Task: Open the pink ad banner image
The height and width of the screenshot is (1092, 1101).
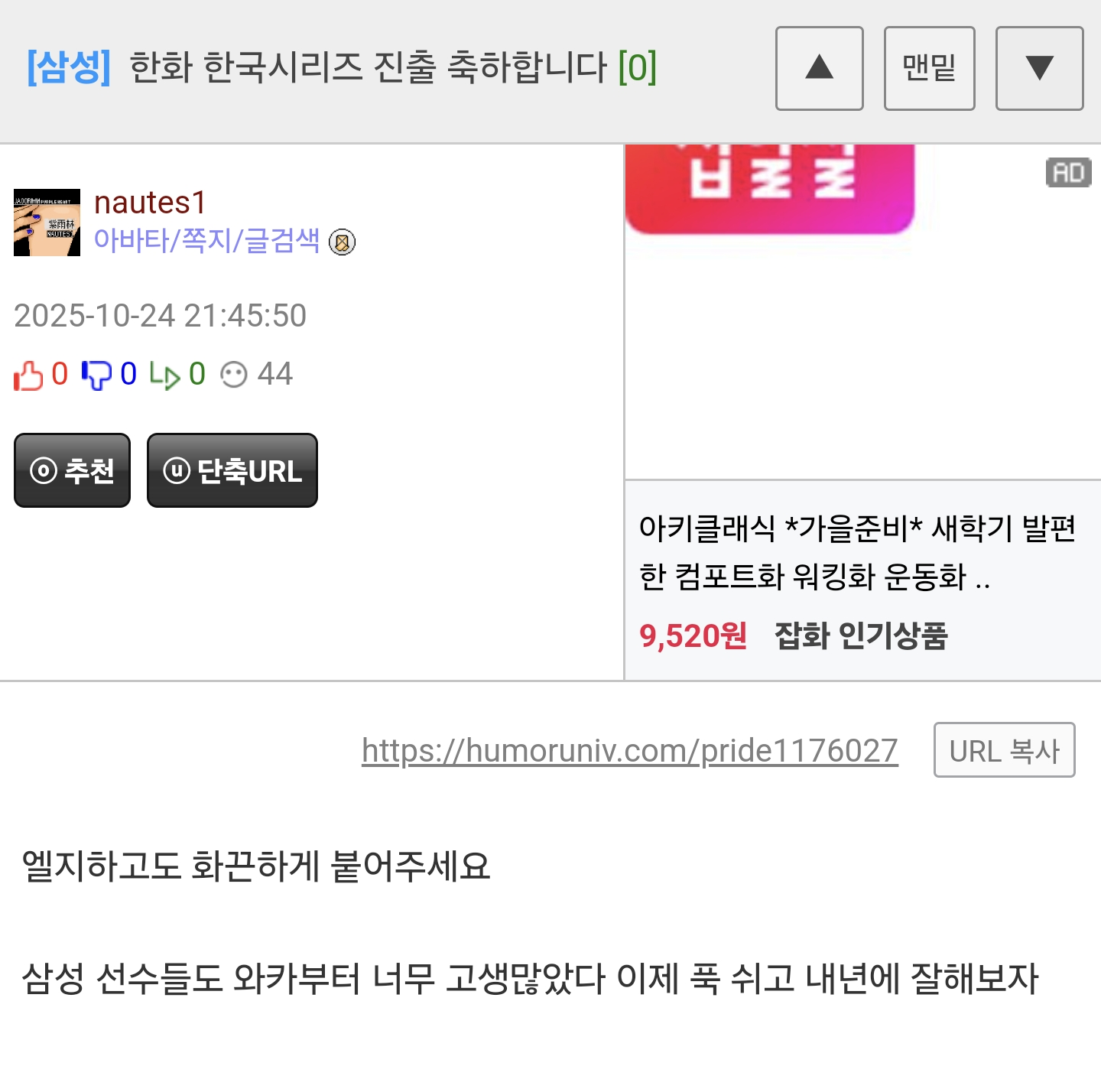Action: [x=770, y=188]
